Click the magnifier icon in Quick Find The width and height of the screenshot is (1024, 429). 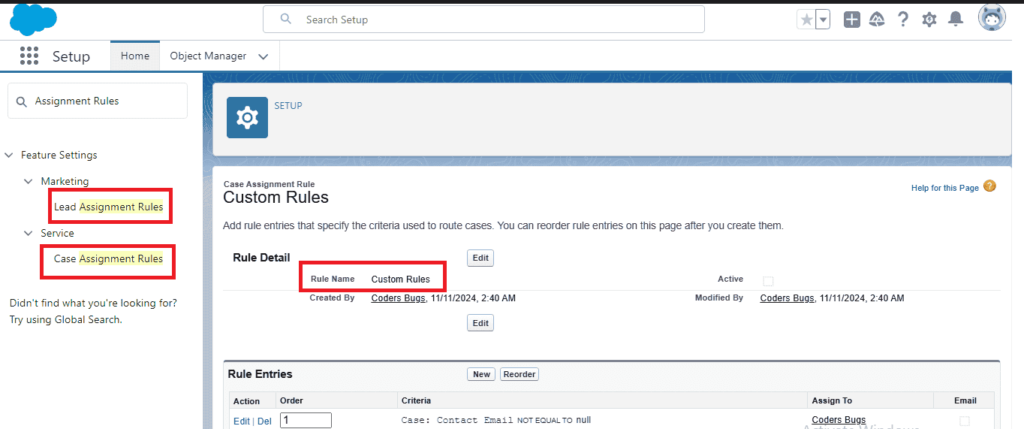[21, 101]
